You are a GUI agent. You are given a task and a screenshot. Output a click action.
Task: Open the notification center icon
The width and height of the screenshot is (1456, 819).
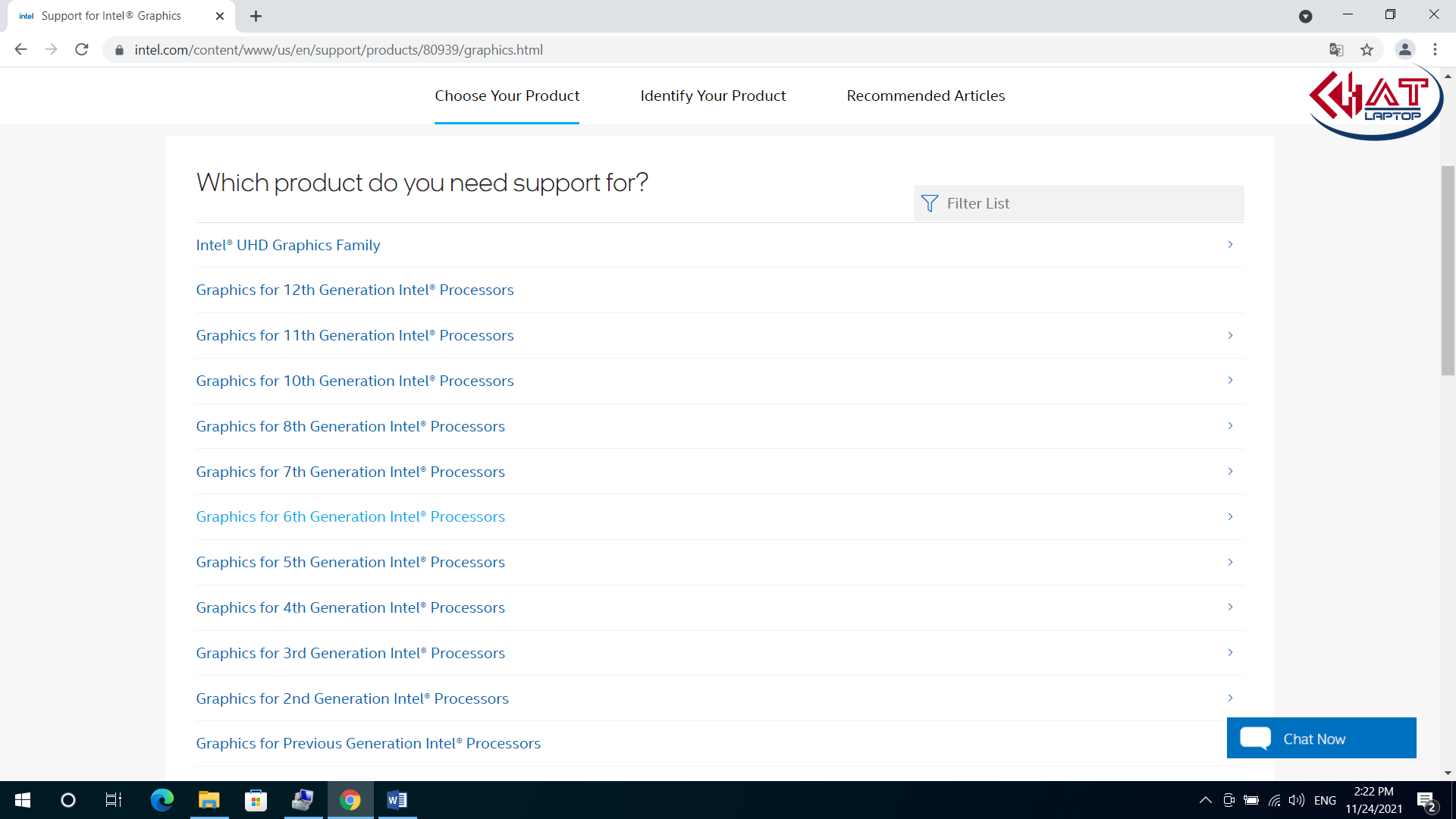click(1426, 801)
